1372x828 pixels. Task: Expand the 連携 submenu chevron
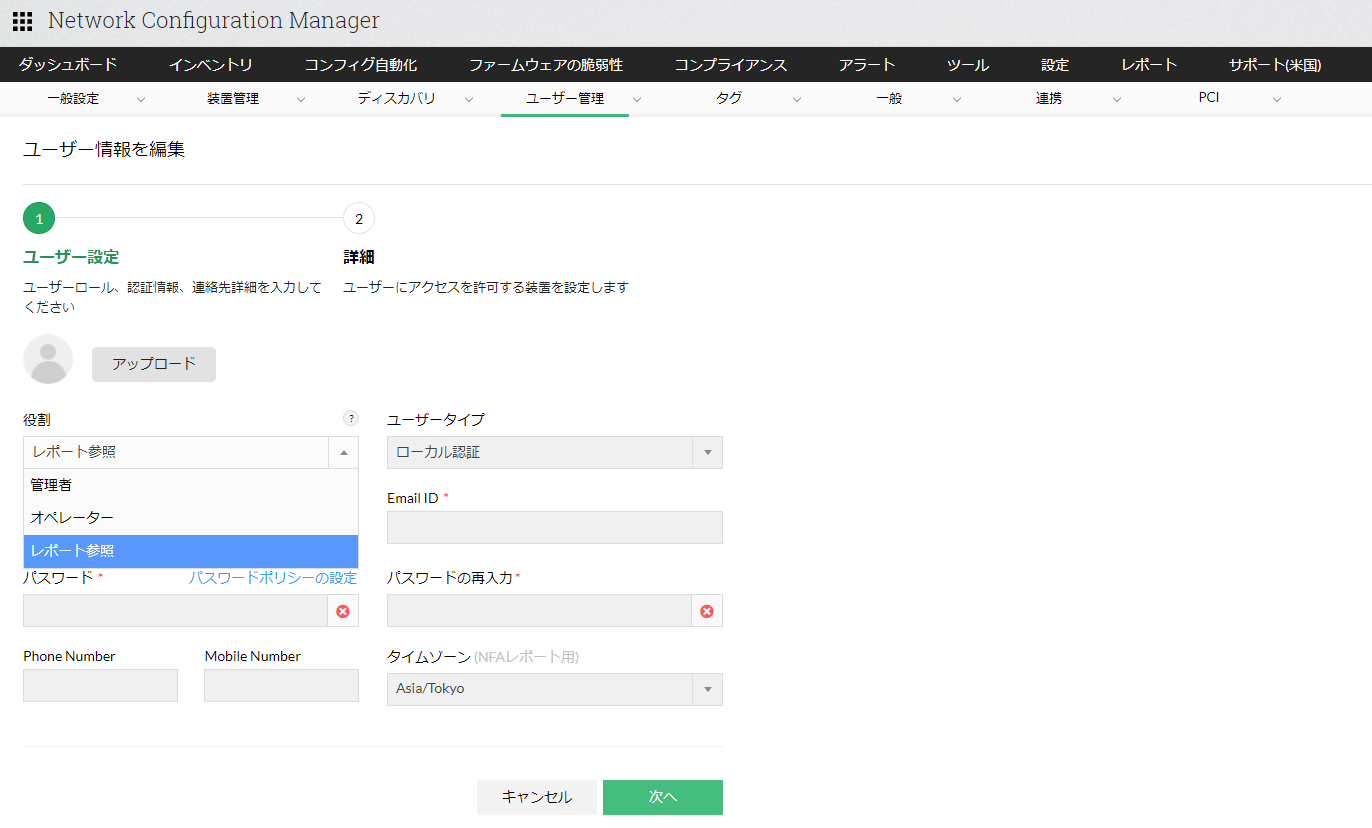tap(1117, 99)
